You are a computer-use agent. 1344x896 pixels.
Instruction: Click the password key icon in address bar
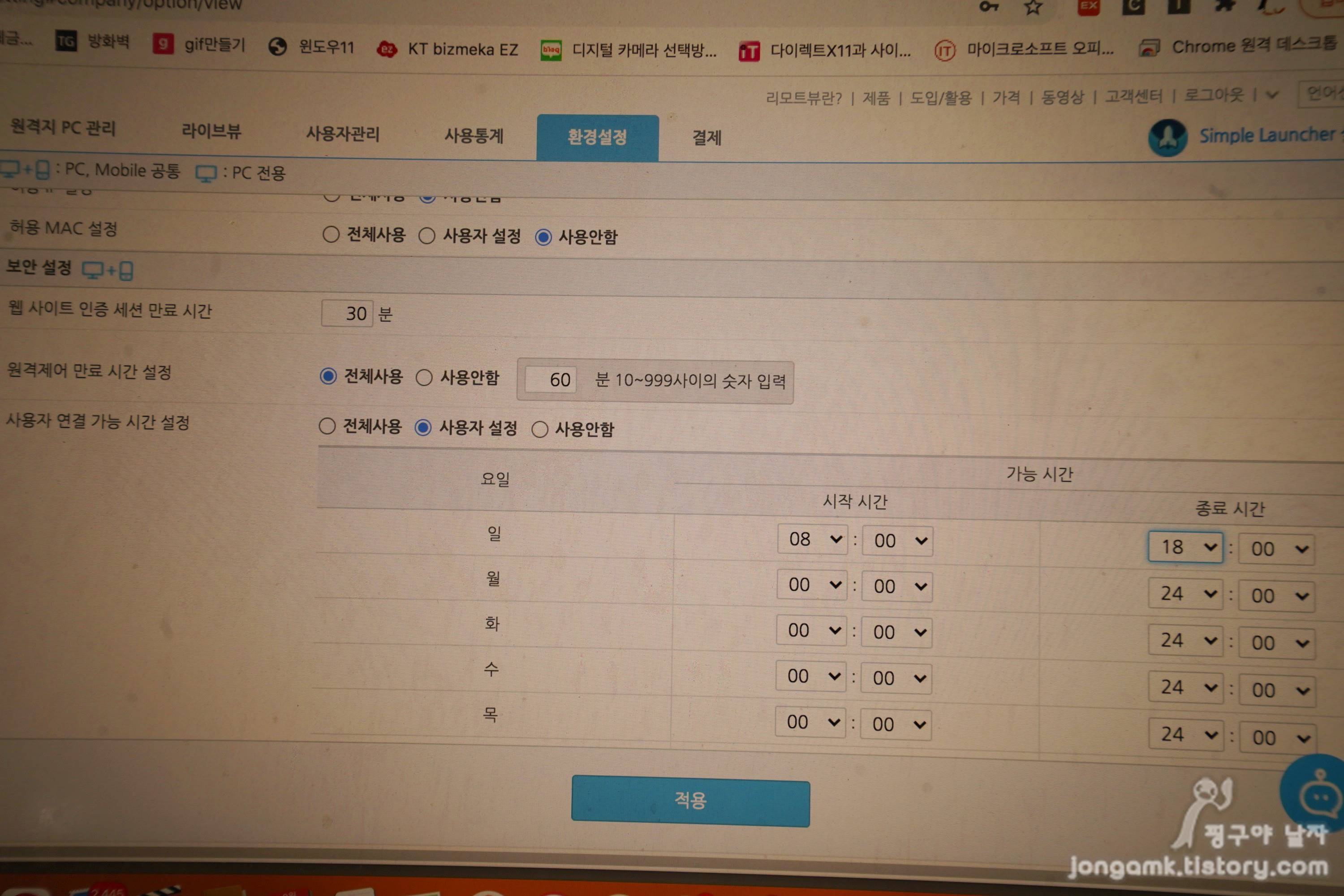(988, 7)
